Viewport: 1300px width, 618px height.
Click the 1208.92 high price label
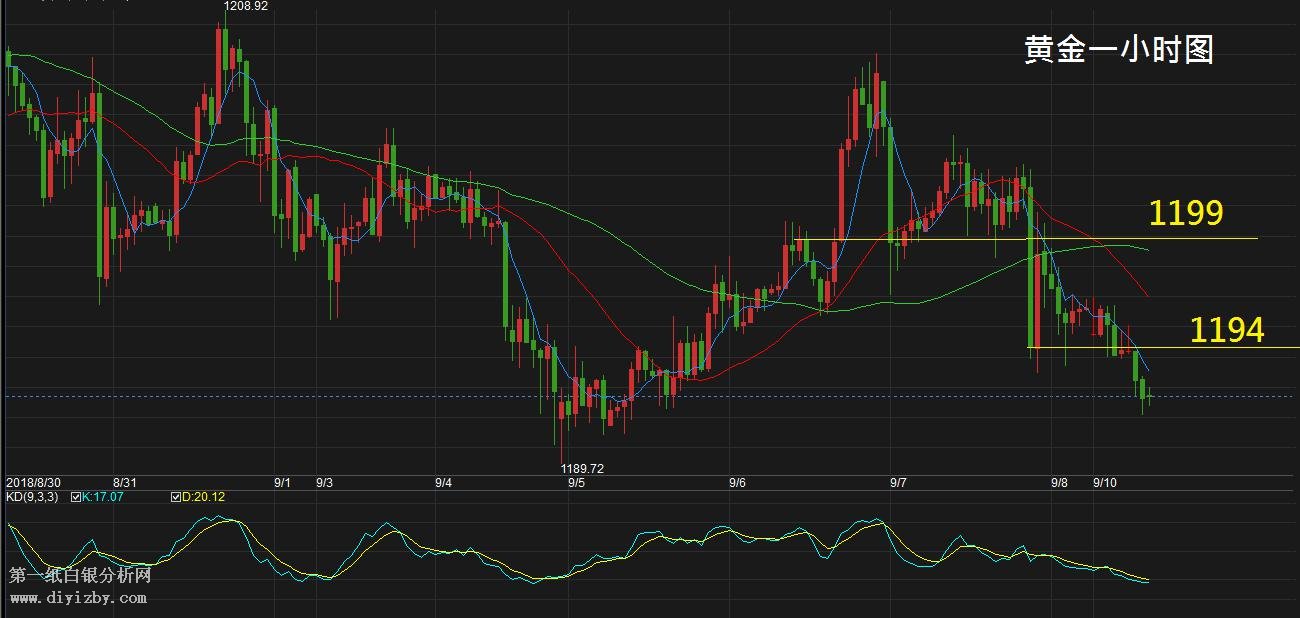(x=246, y=6)
